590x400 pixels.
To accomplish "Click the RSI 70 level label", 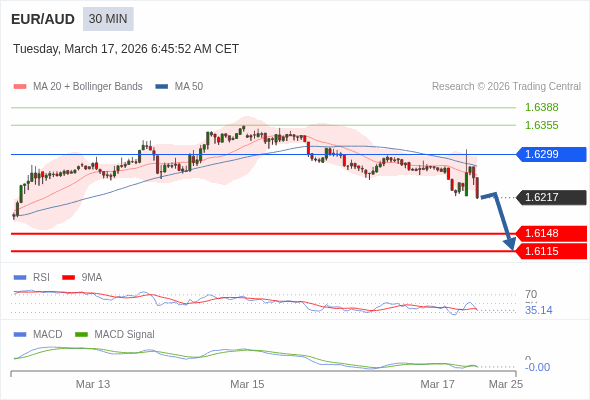I will [x=531, y=294].
